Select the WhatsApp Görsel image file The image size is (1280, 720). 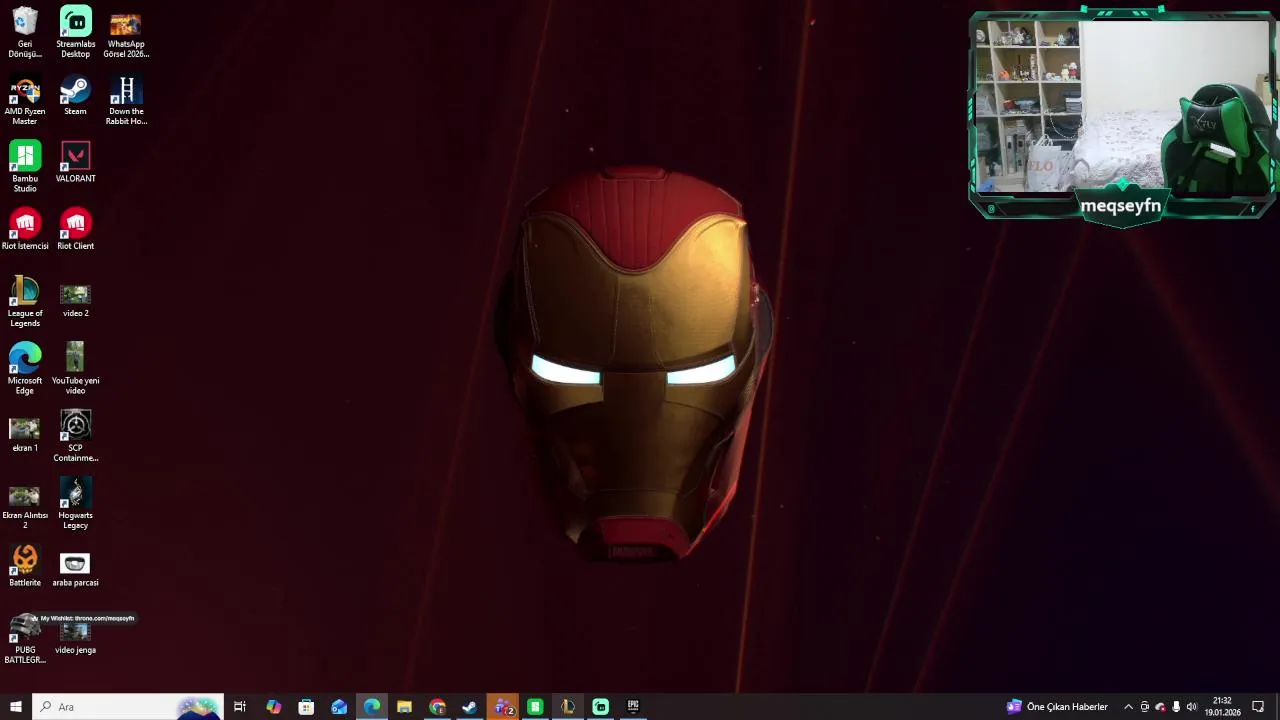click(x=125, y=32)
